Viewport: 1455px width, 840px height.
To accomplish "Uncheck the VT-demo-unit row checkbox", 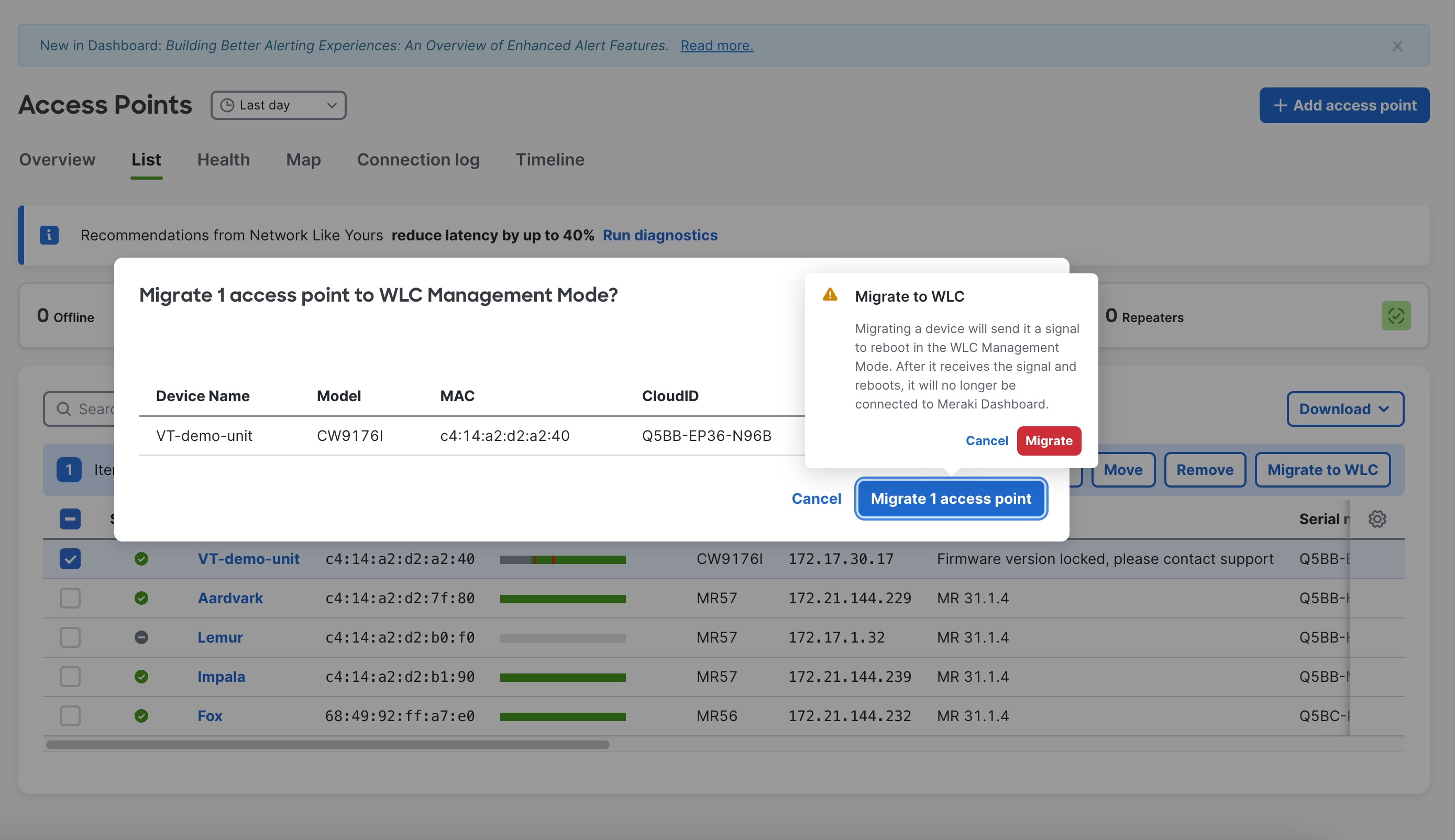I will coord(69,558).
